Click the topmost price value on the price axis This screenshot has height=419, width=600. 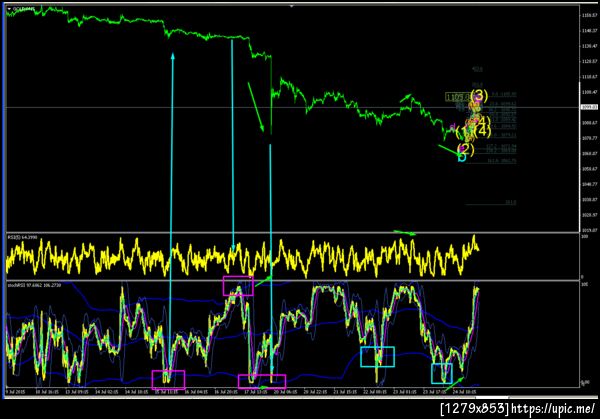click(590, 15)
